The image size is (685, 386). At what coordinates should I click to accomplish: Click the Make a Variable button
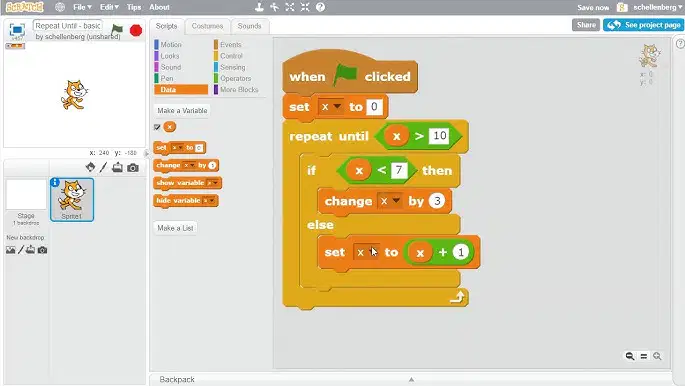pyautogui.click(x=182, y=110)
